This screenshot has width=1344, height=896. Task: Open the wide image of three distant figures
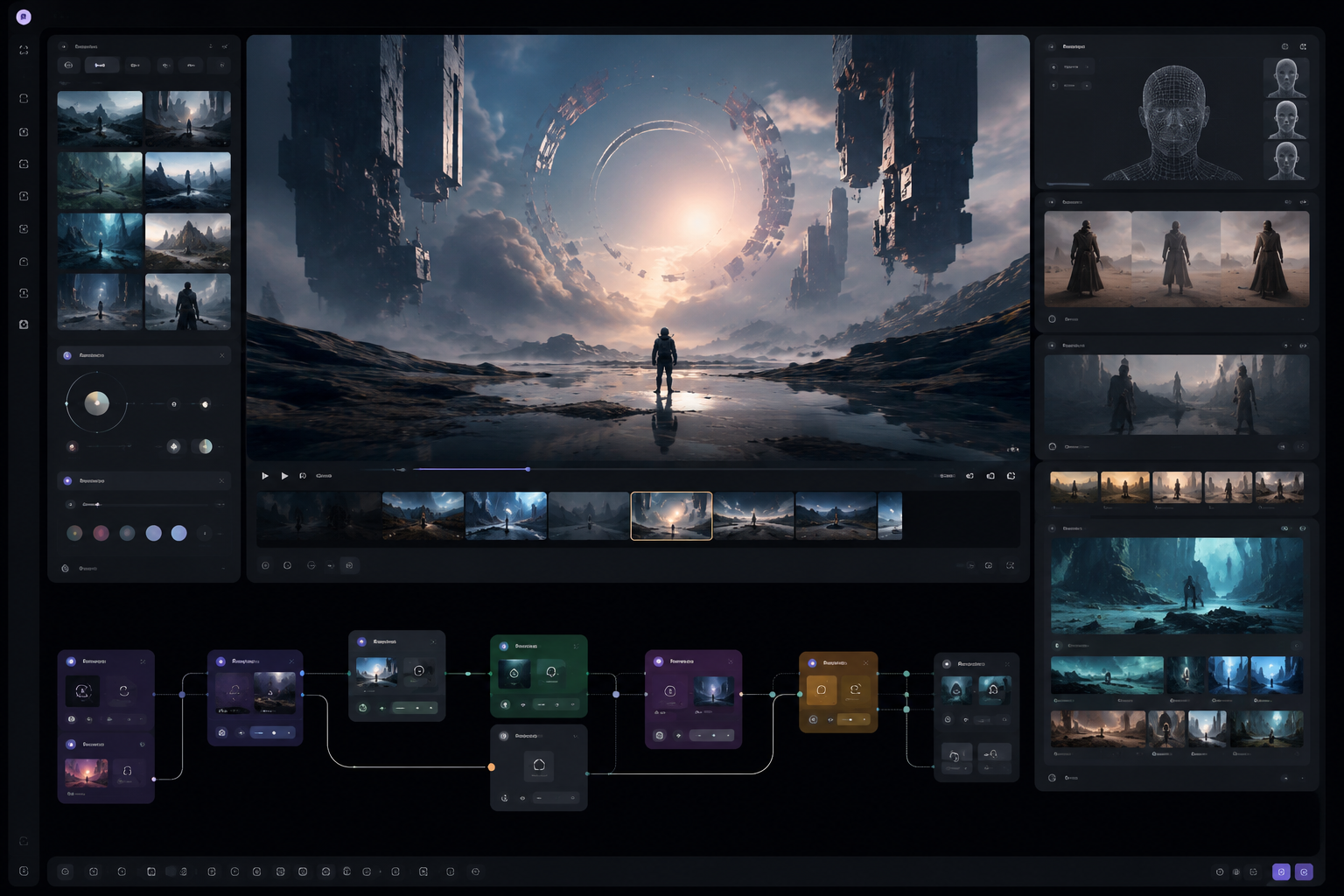pyautogui.click(x=1177, y=395)
